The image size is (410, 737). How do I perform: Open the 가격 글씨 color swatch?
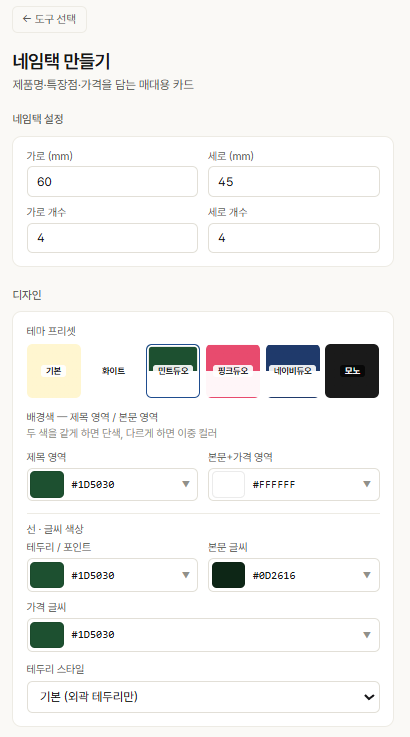[47, 635]
